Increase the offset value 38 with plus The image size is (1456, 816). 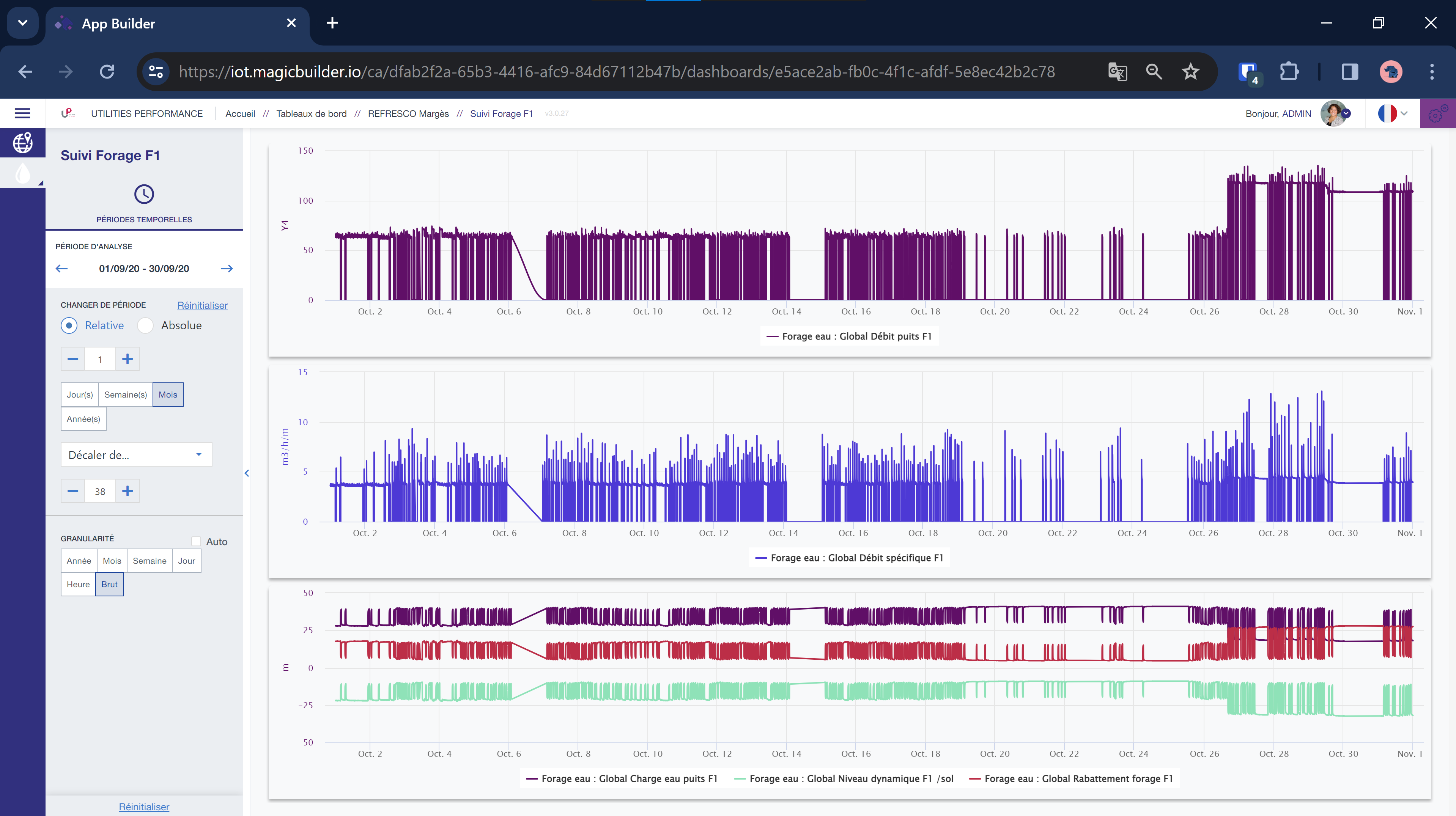[127, 491]
